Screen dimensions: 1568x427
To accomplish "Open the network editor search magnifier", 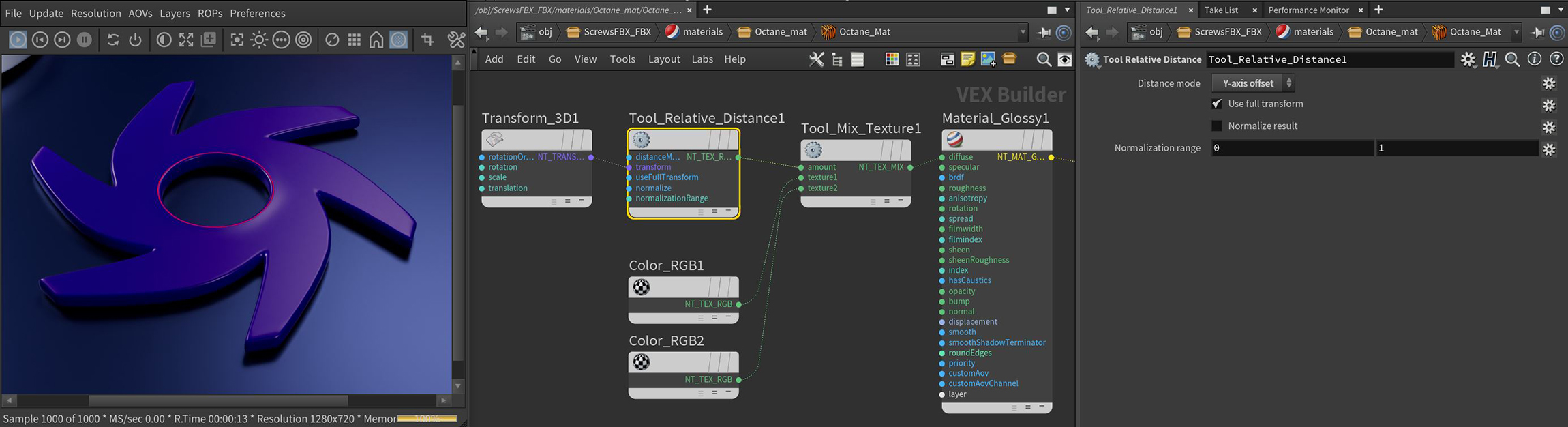I will (1043, 59).
